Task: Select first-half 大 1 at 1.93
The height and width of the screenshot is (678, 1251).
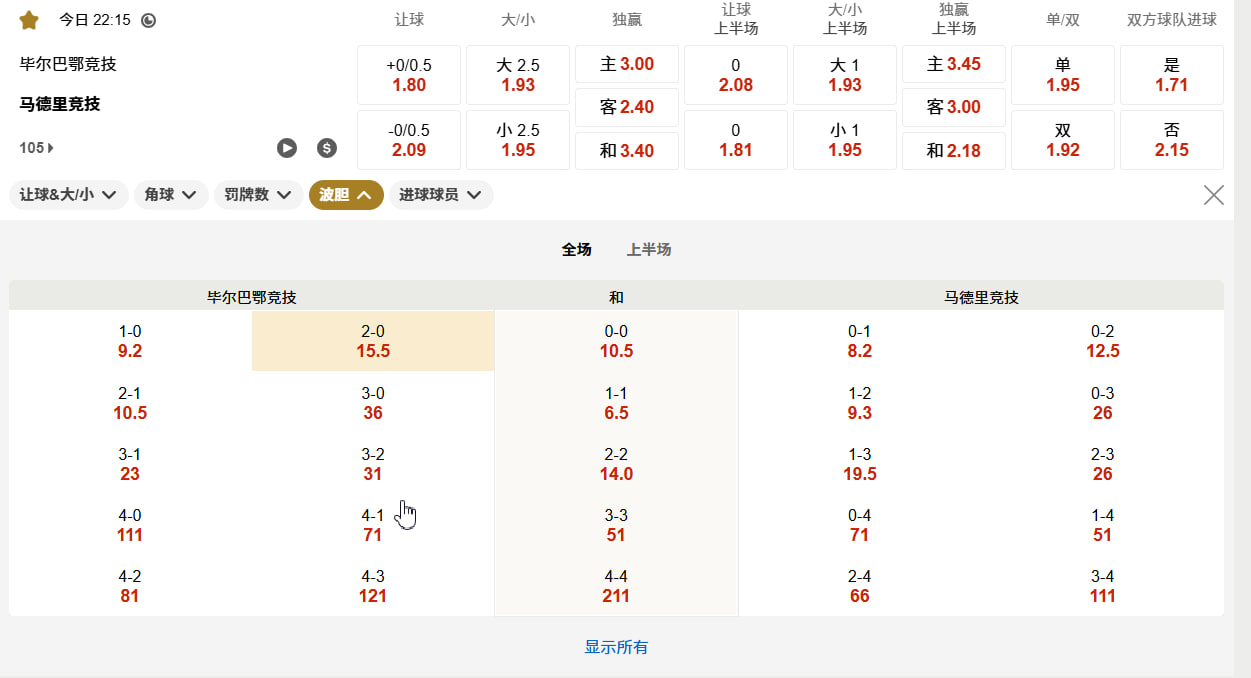Action: 845,75
